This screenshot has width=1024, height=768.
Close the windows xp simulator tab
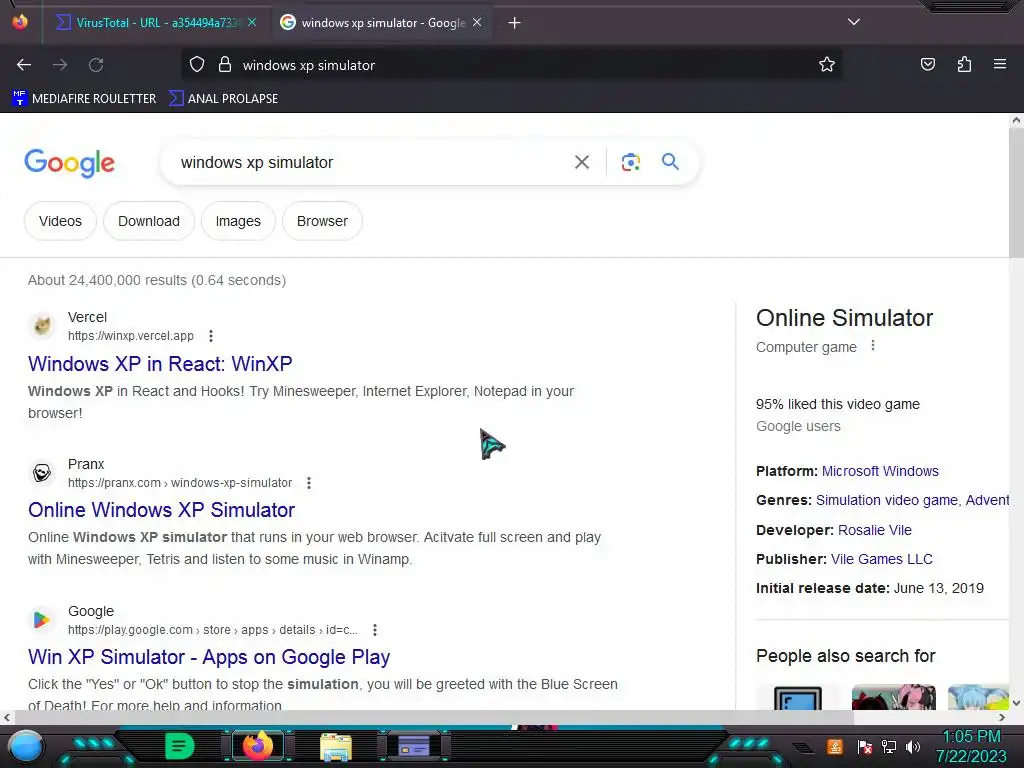tap(477, 22)
